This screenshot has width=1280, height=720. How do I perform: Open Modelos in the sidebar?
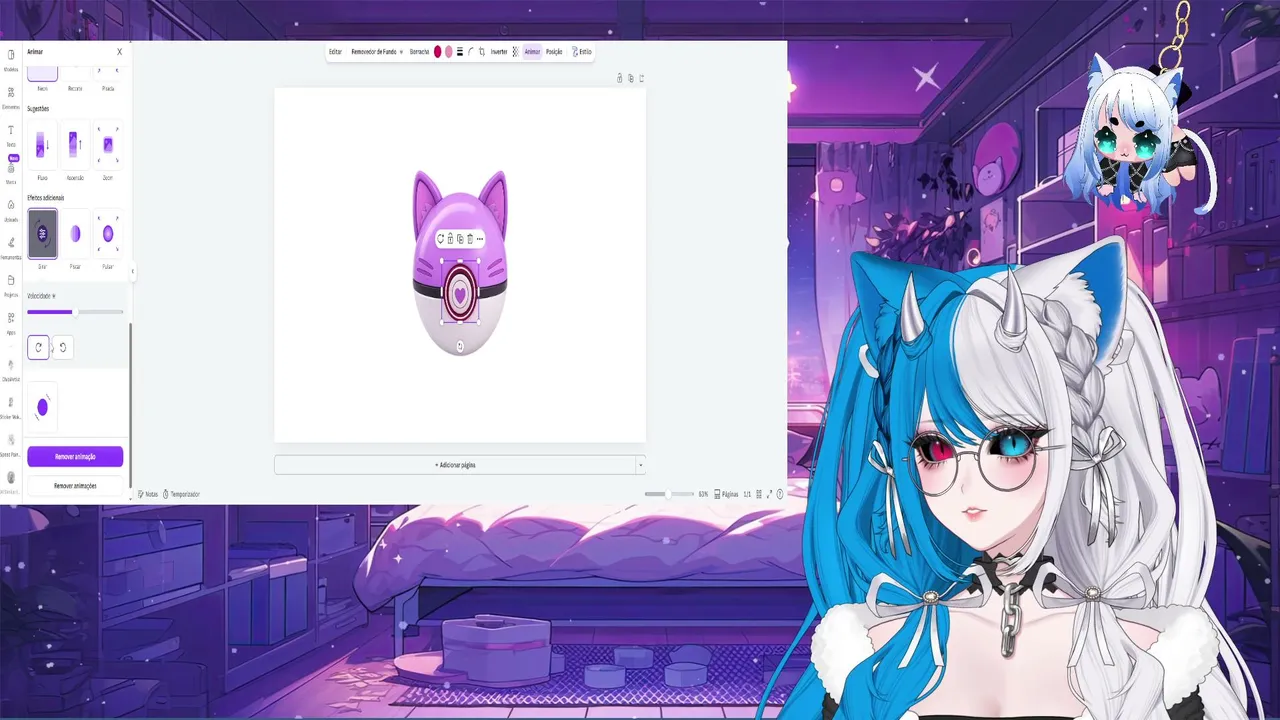11,60
